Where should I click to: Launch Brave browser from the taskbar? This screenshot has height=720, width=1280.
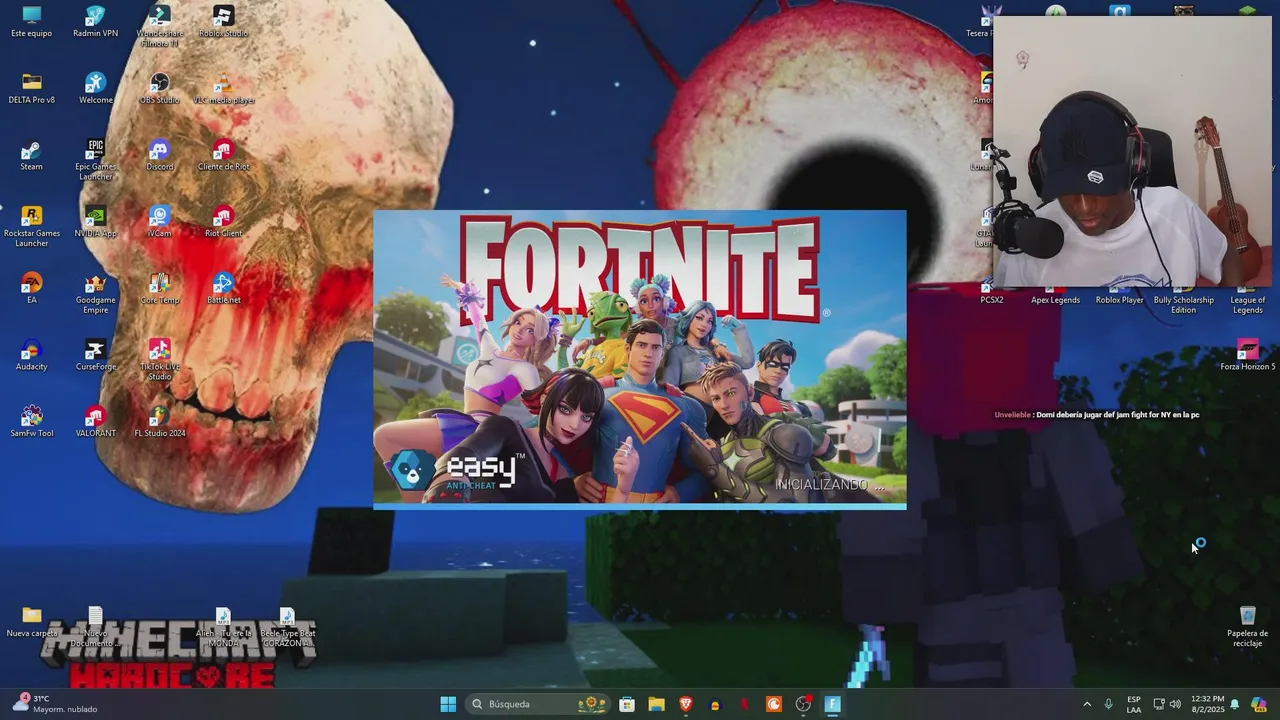coord(686,704)
